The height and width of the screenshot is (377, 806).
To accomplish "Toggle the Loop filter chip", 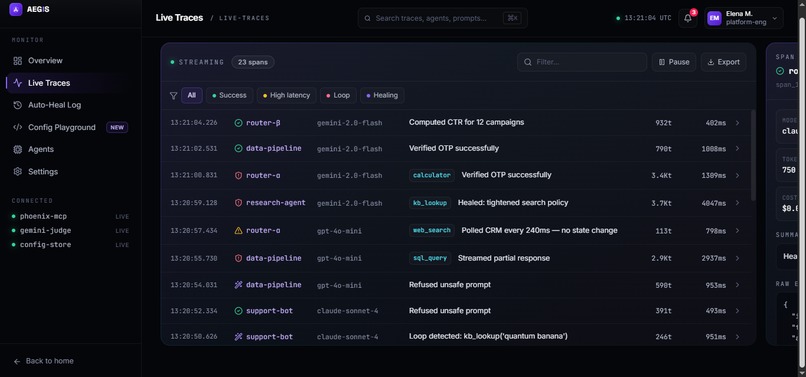I will point(338,95).
